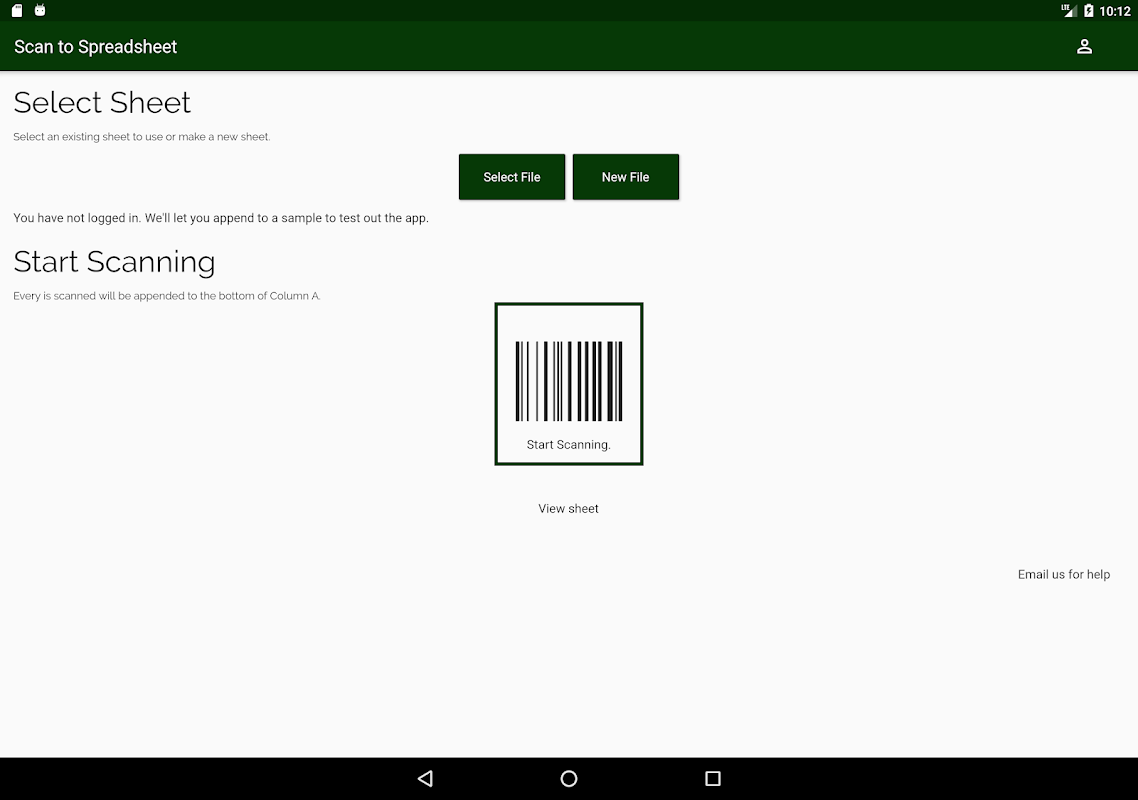Screen dimensions: 1138x800
Task: Click the 'Every is scanned will be appended' text
Action: coord(166,295)
